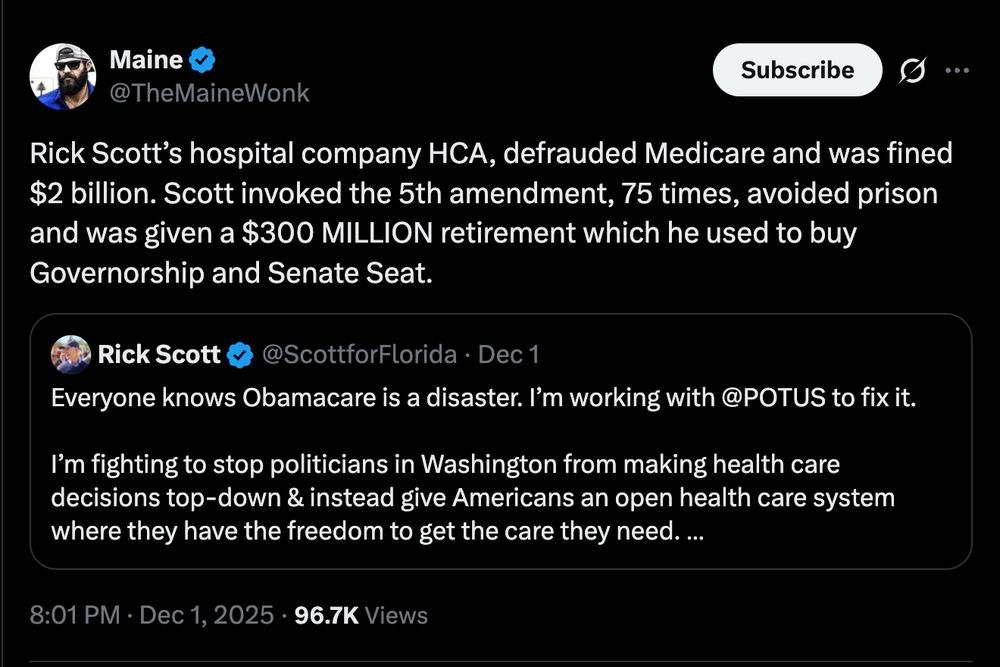Click the 8:01 PM · Dec 1, 2025 timestamp
The height and width of the screenshot is (667, 1000).
(x=152, y=615)
